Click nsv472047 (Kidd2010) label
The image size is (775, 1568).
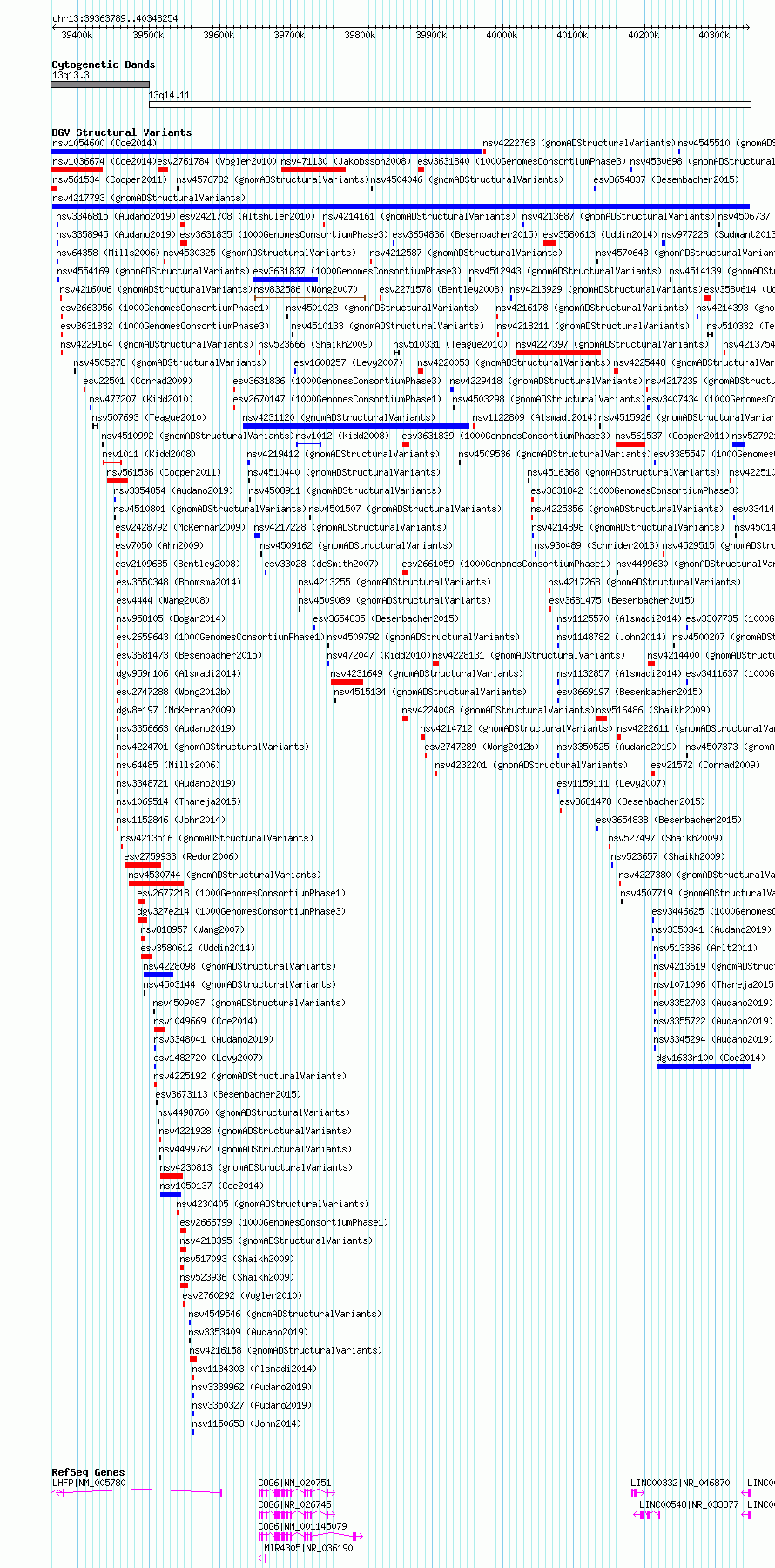coord(379,655)
